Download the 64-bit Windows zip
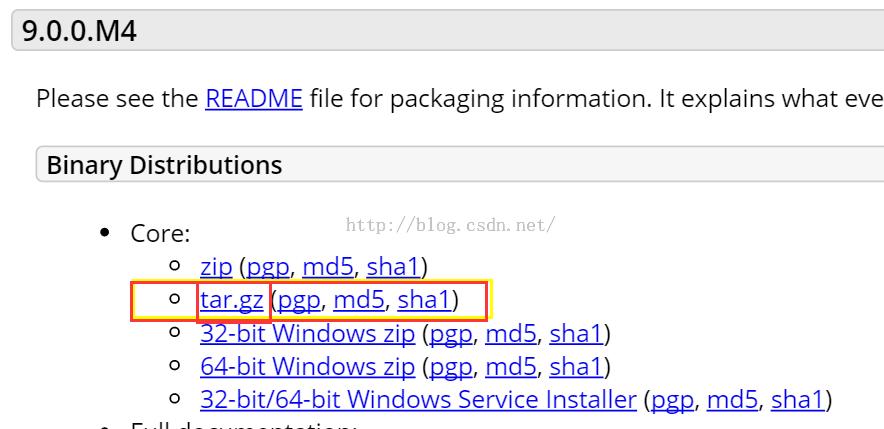Viewport: 884px width, 429px height. point(307,367)
